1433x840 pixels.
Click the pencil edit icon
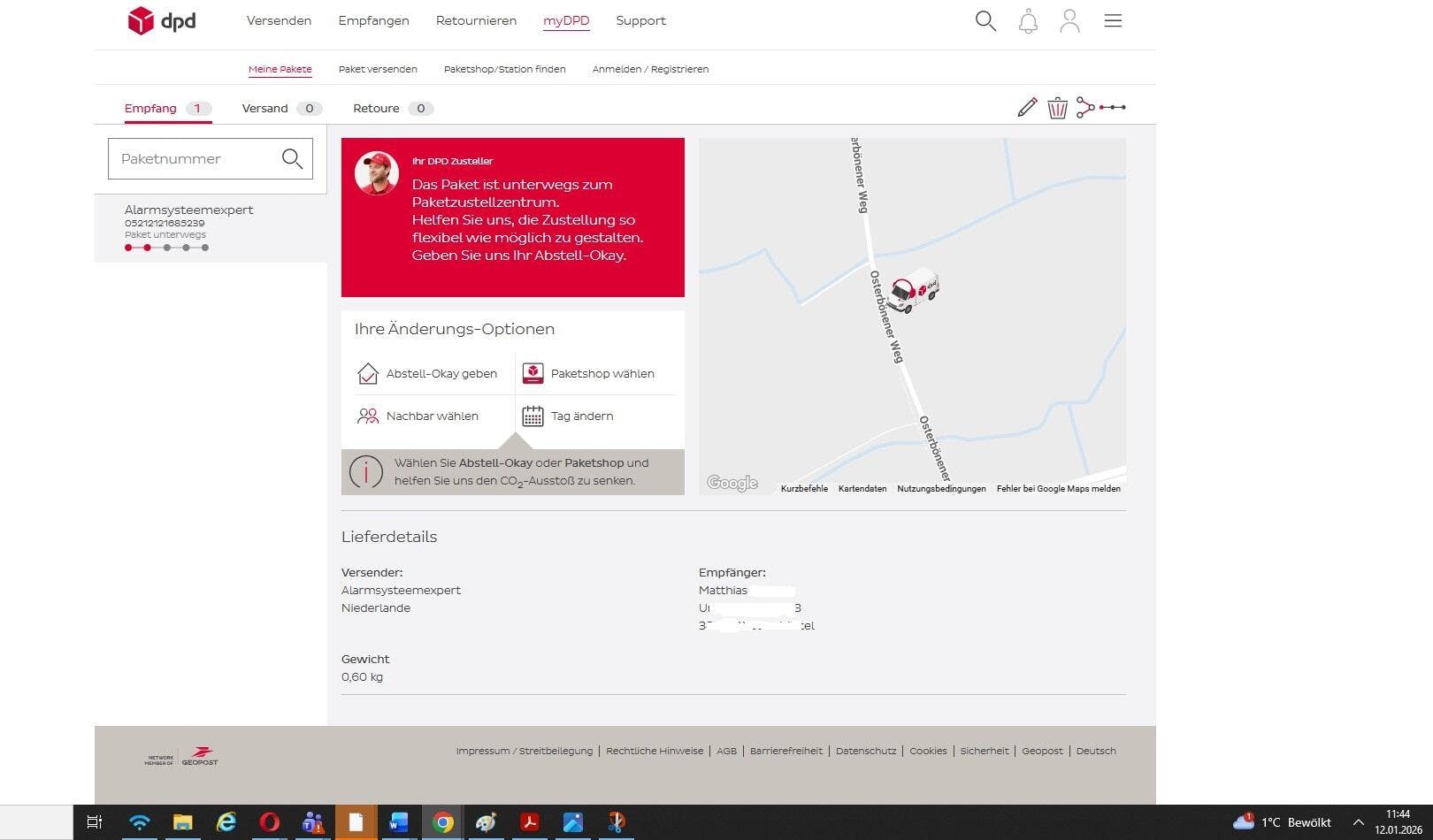(1027, 108)
